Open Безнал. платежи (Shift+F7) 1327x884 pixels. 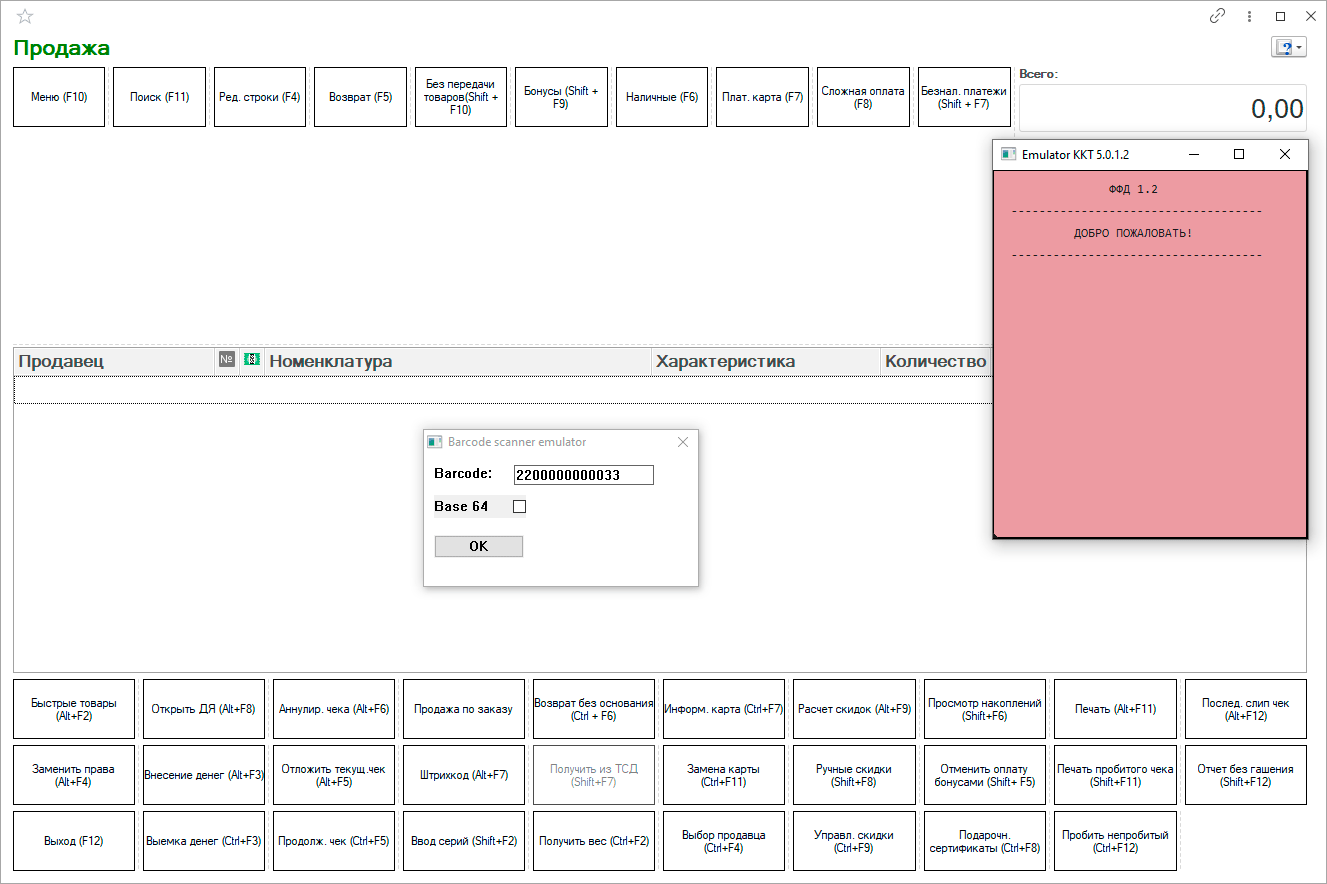964,97
